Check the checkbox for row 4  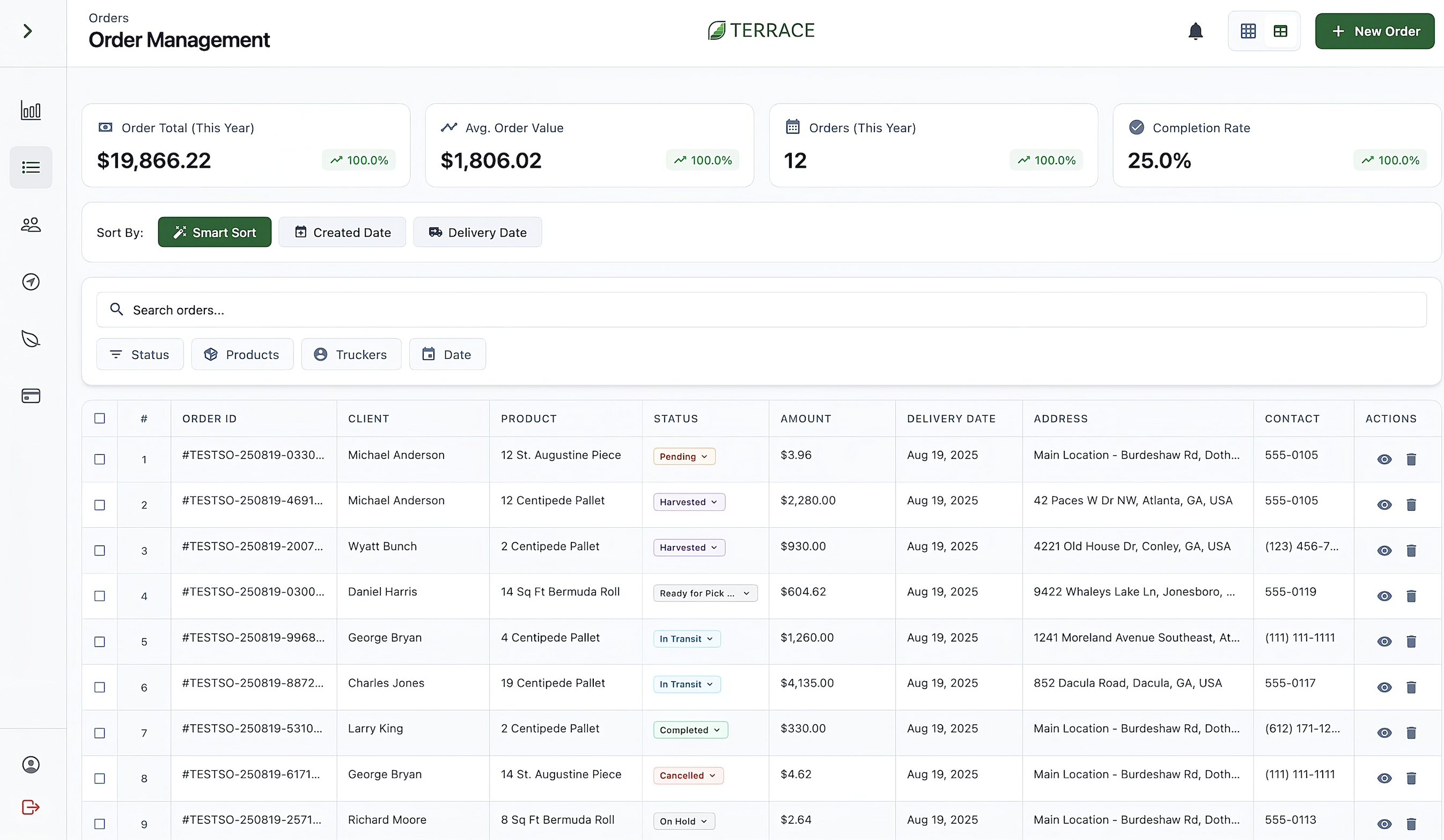click(x=100, y=596)
